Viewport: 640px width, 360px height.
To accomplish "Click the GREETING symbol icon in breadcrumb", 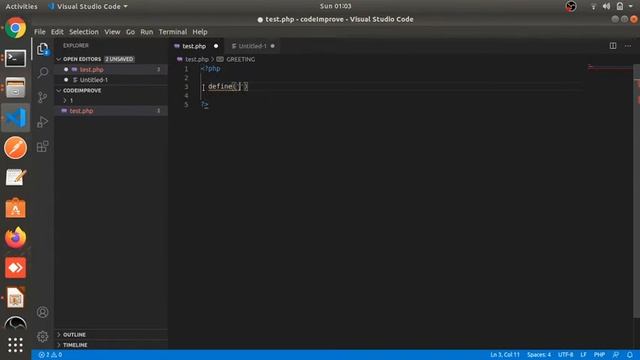I will tap(220, 59).
